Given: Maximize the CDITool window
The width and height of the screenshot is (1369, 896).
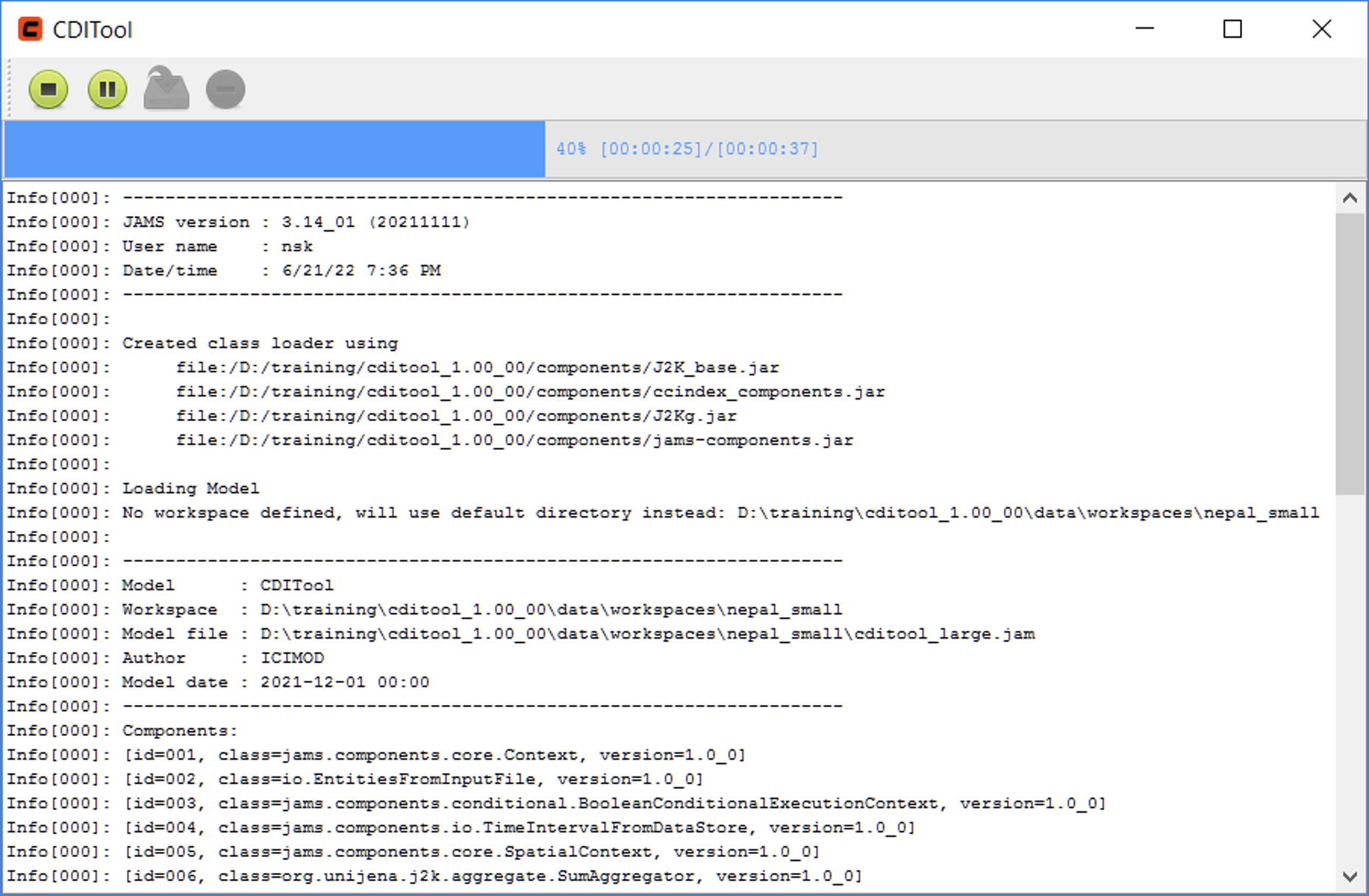Looking at the screenshot, I should pos(1232,29).
